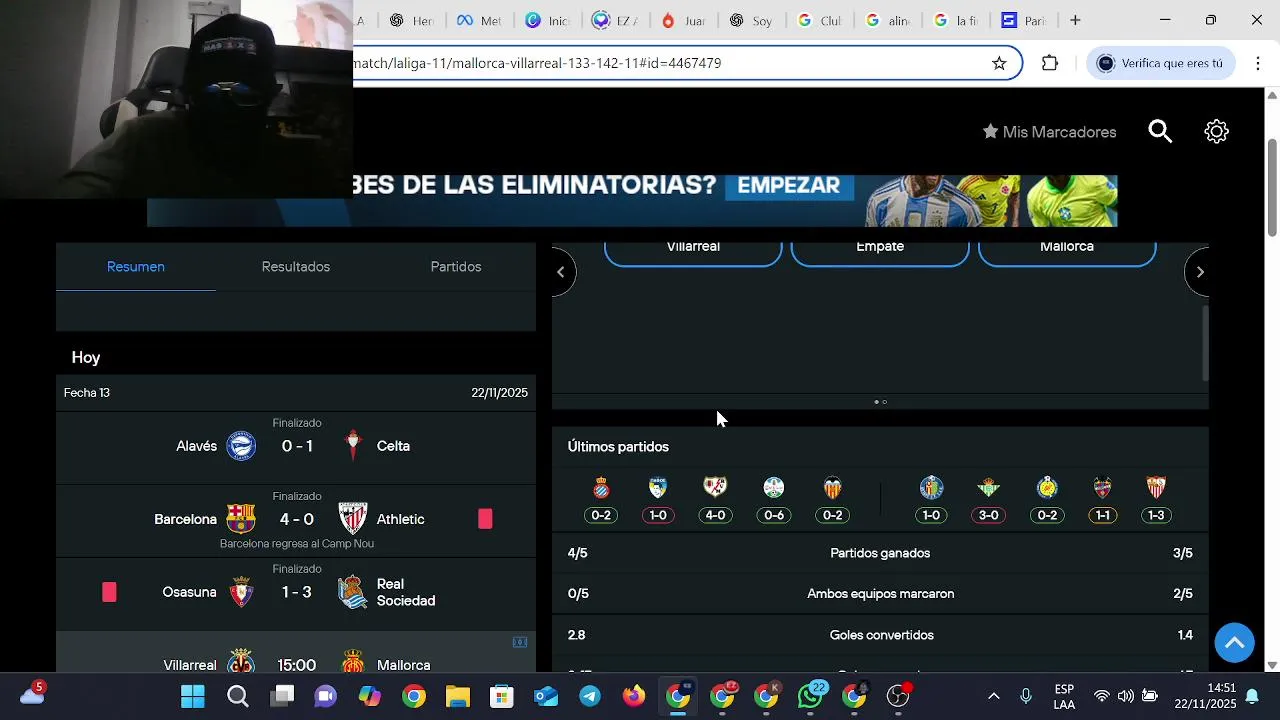Viewport: 1280px width, 720px height.
Task: Select the Empate odds button
Action: coord(880,254)
